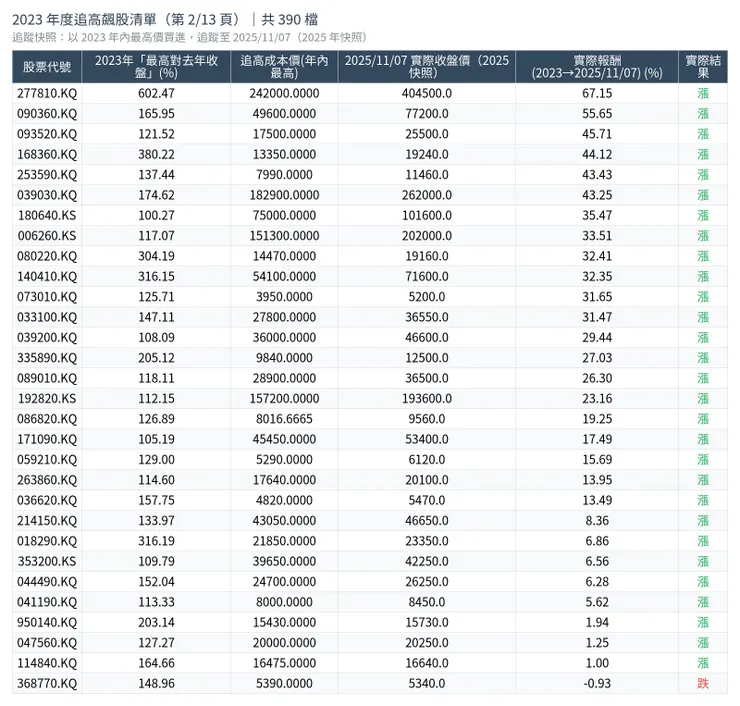
Task: Click the return value 1.00
Action: (597, 663)
